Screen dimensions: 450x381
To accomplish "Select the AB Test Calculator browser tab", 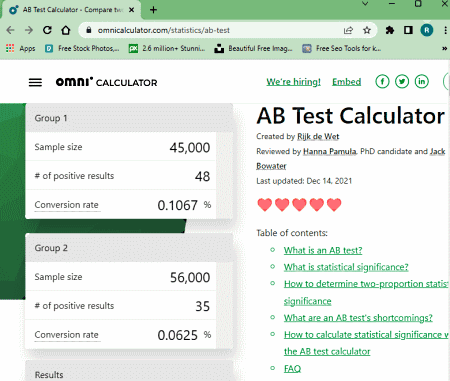I will tap(72, 10).
